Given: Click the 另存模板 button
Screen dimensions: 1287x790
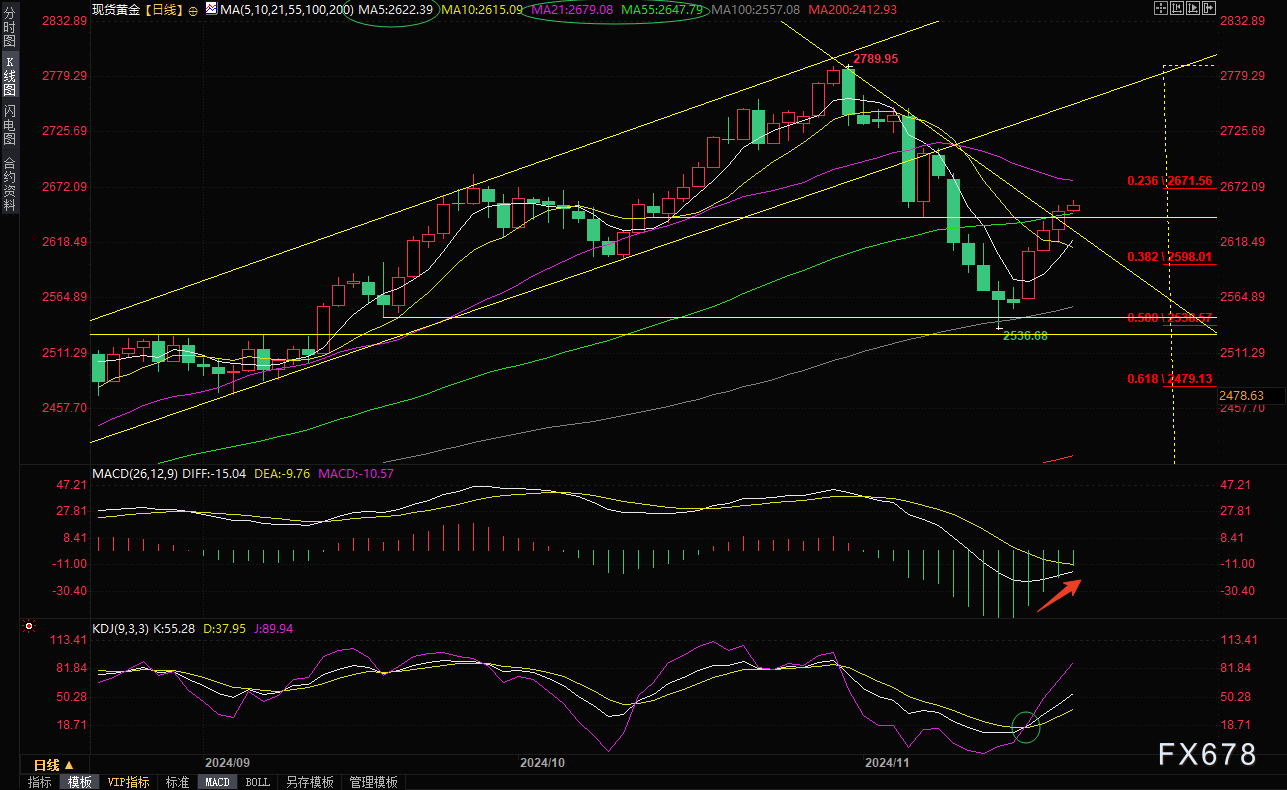Looking at the screenshot, I should [x=309, y=782].
